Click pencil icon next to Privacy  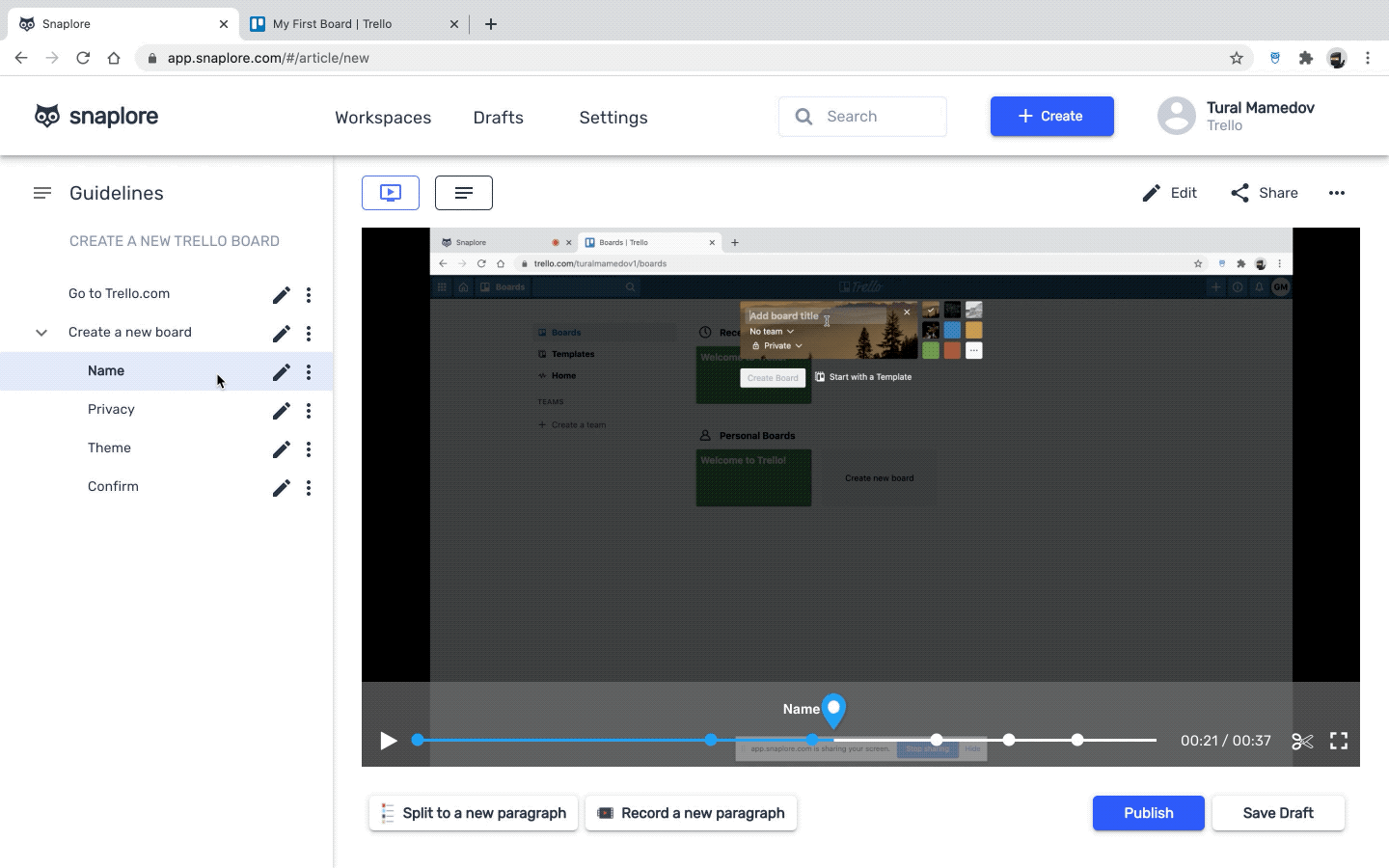click(x=281, y=411)
